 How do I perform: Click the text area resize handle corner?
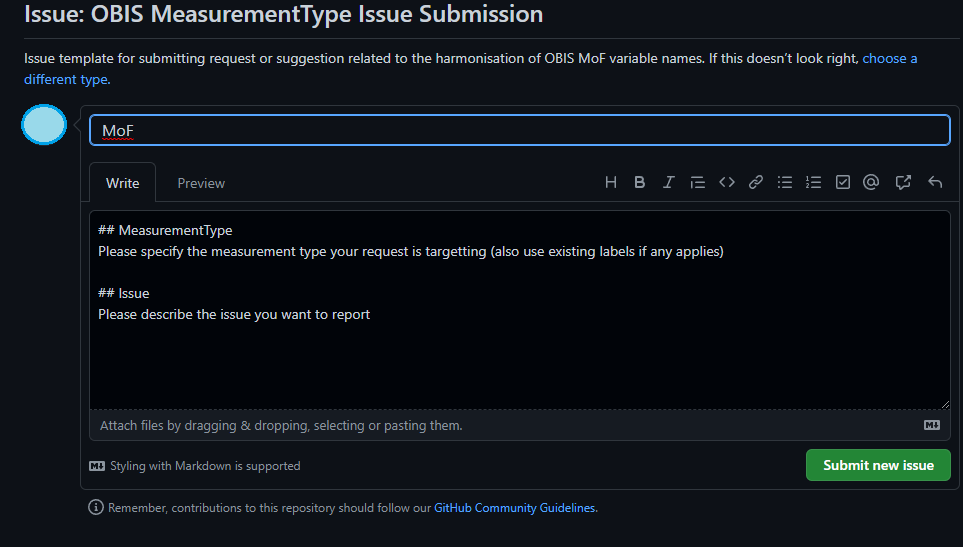click(x=945, y=404)
